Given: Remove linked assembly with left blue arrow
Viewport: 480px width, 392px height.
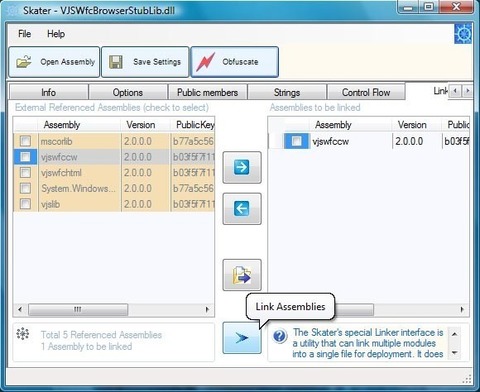Looking at the screenshot, I should [x=242, y=209].
